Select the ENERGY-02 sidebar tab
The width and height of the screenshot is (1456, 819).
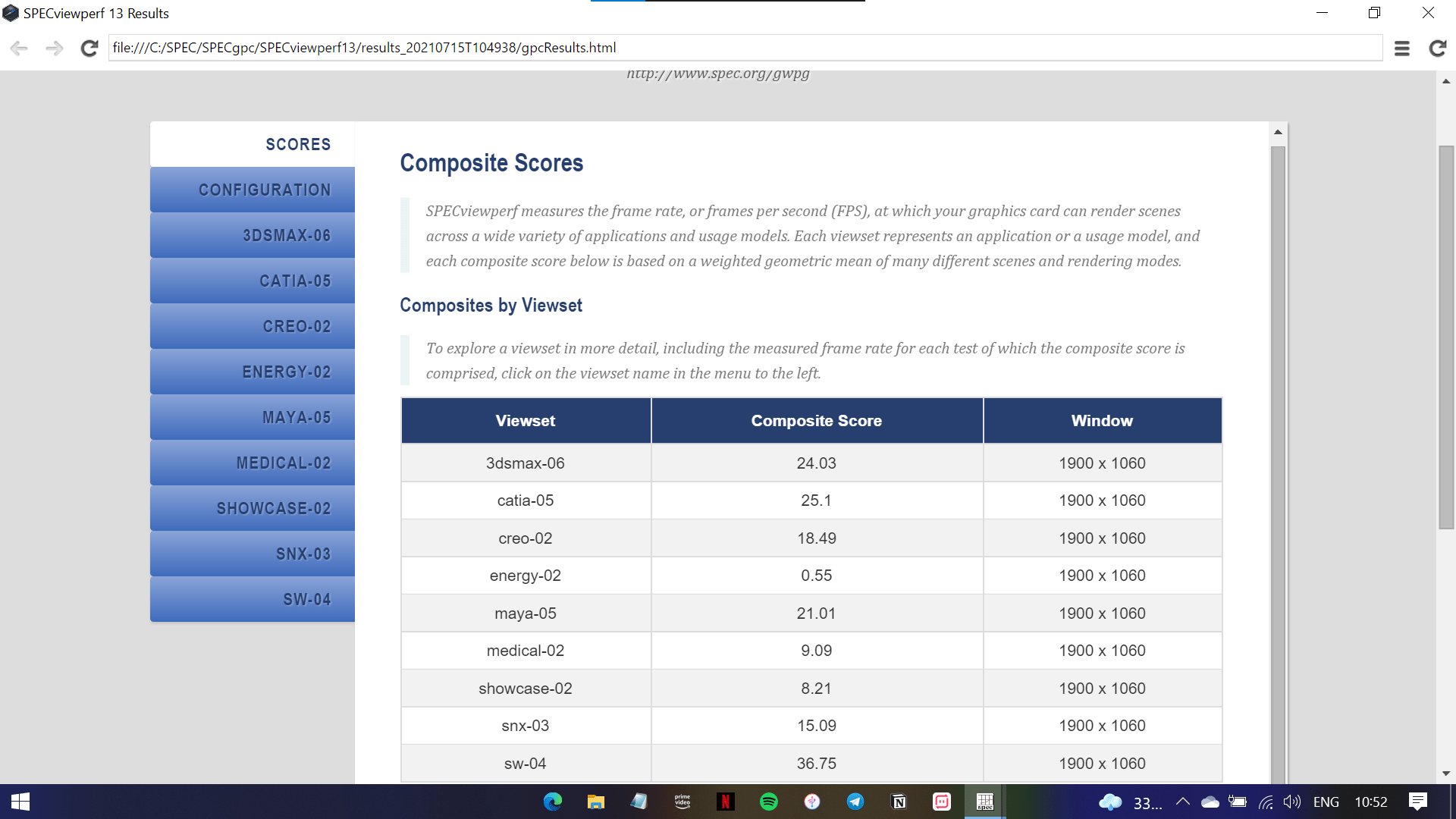[x=253, y=372]
